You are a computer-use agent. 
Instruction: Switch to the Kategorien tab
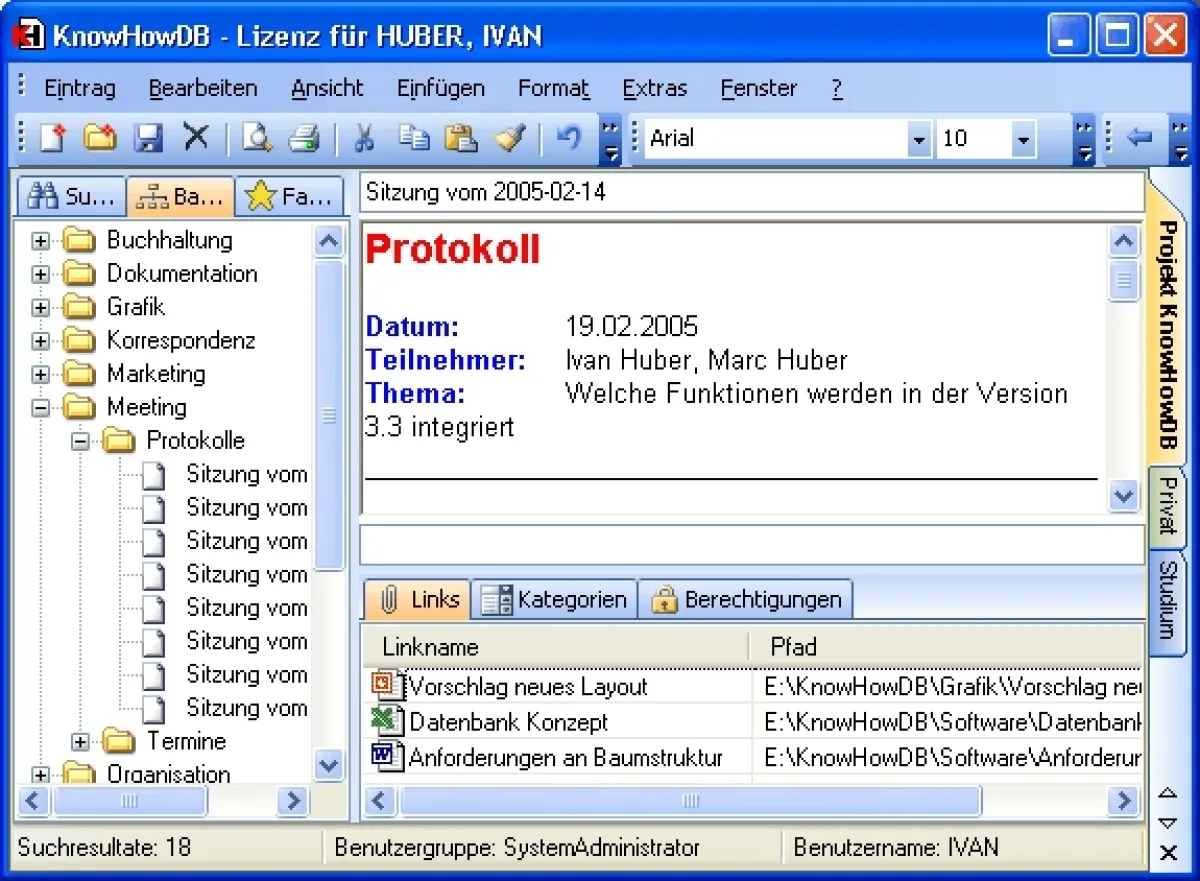click(x=555, y=600)
